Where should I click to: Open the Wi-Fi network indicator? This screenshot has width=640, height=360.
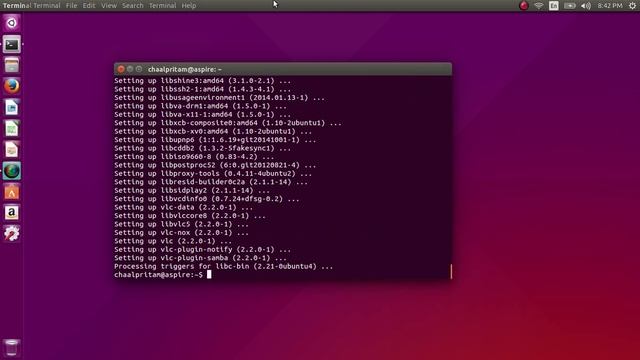click(539, 6)
